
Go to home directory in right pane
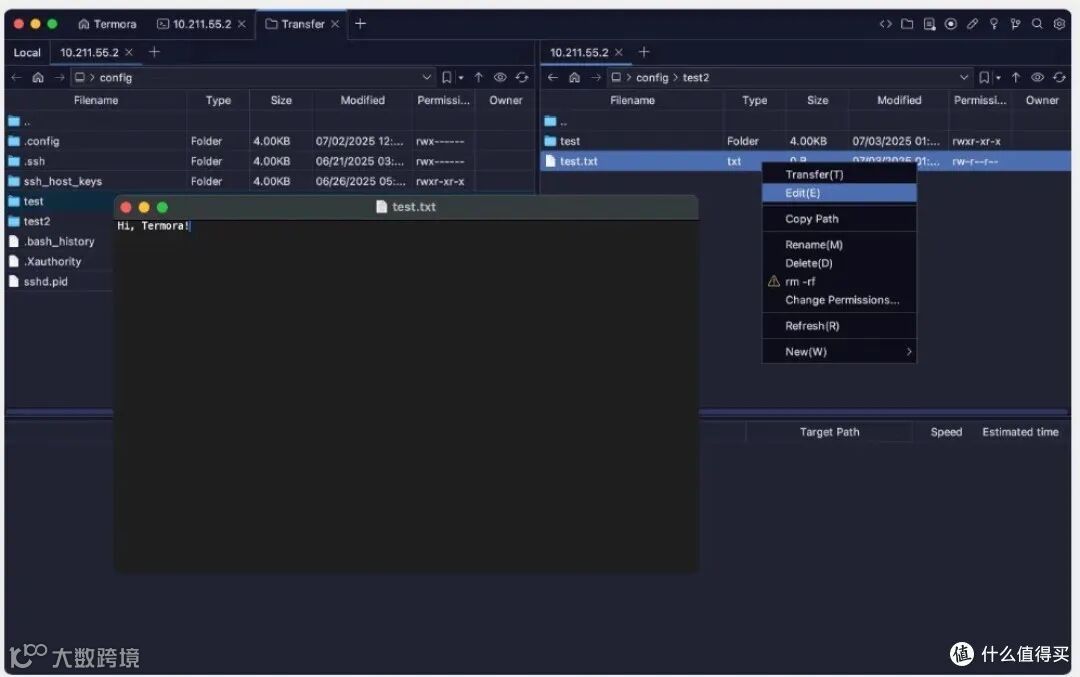(574, 78)
